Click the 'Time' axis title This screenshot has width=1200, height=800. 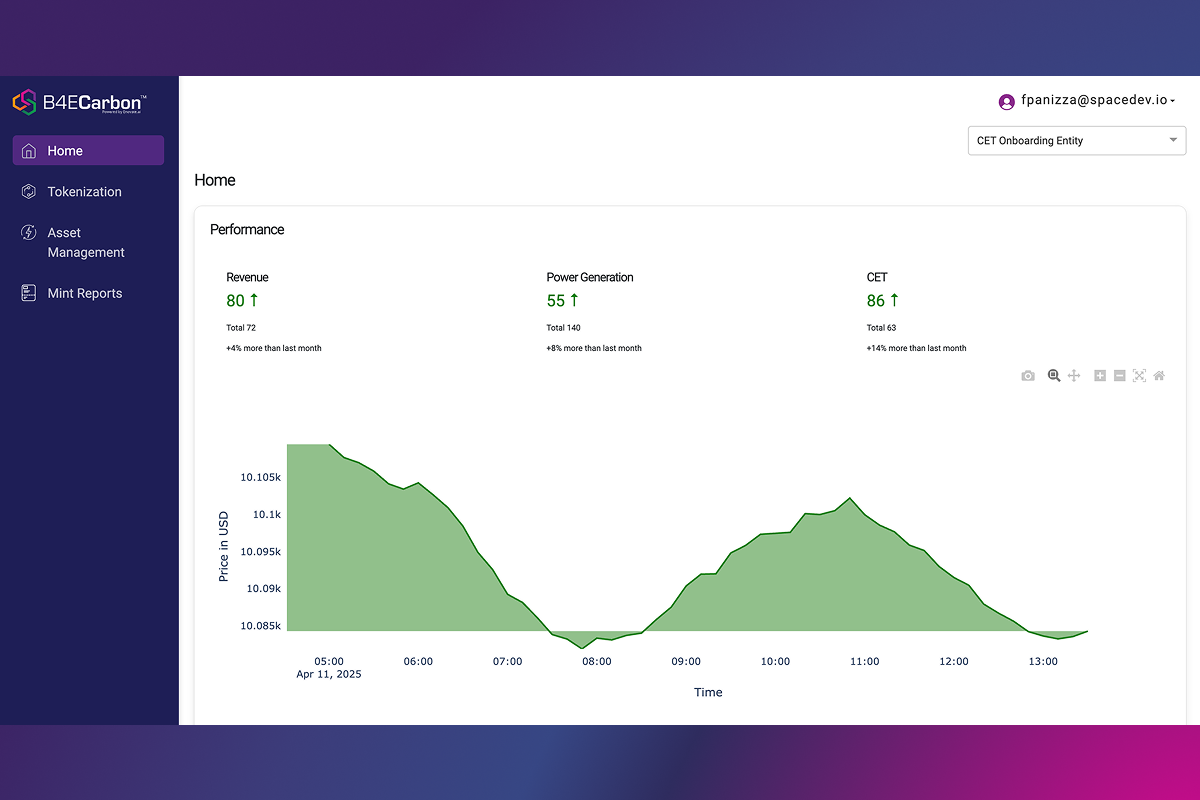708,692
